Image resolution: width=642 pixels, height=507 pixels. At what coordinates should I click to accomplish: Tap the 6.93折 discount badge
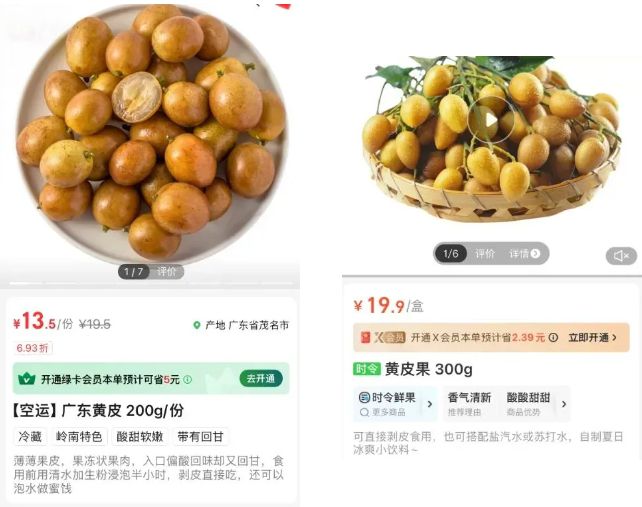click(x=32, y=348)
